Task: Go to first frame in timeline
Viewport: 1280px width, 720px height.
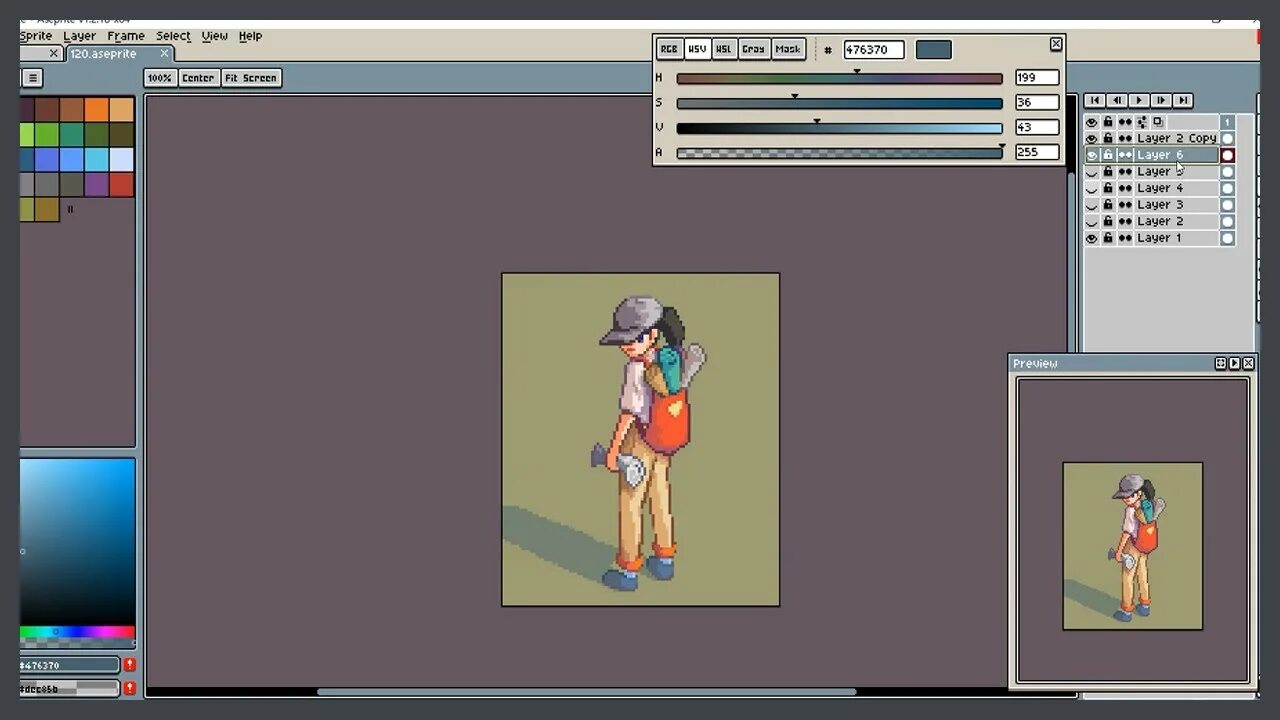Action: click(x=1095, y=100)
